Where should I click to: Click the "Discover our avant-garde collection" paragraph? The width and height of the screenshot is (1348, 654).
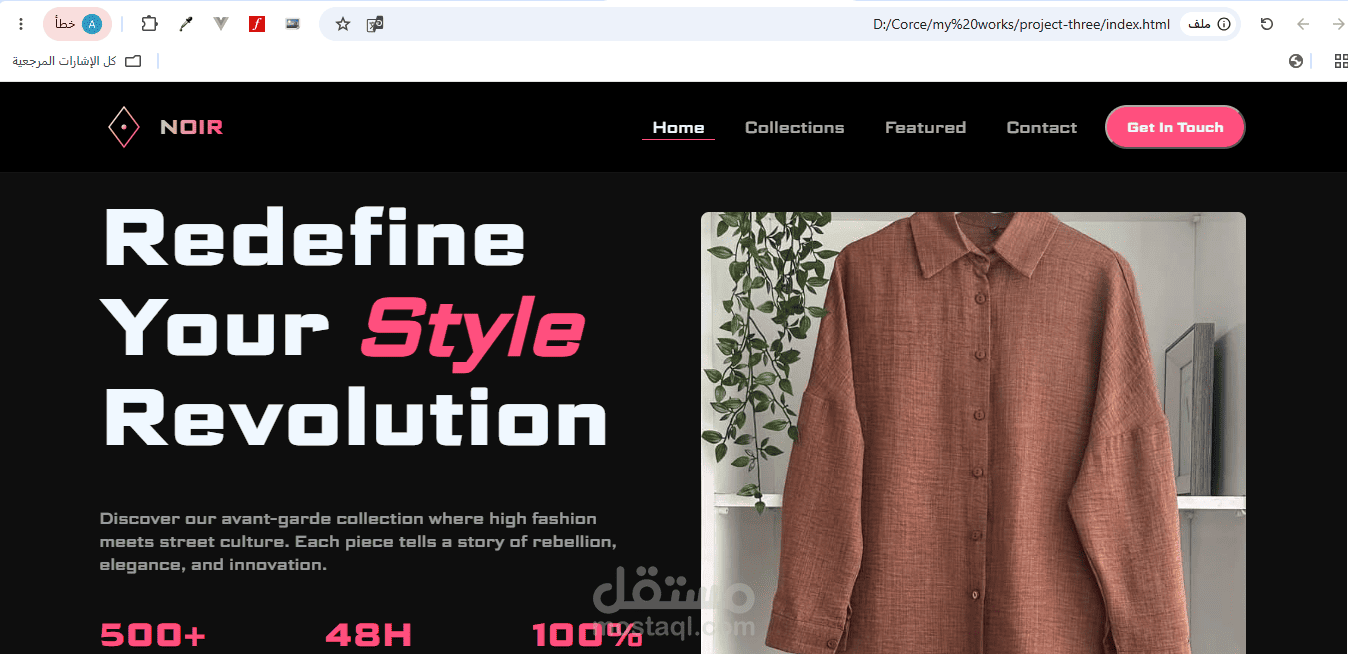(358, 542)
